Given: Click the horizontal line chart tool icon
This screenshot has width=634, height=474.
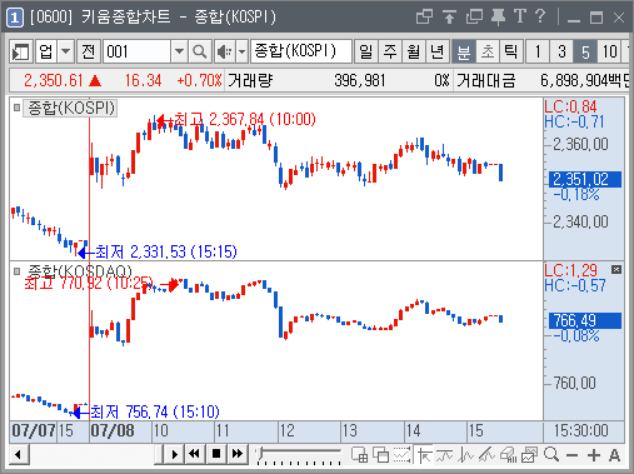Looking at the screenshot, I should point(445,455).
